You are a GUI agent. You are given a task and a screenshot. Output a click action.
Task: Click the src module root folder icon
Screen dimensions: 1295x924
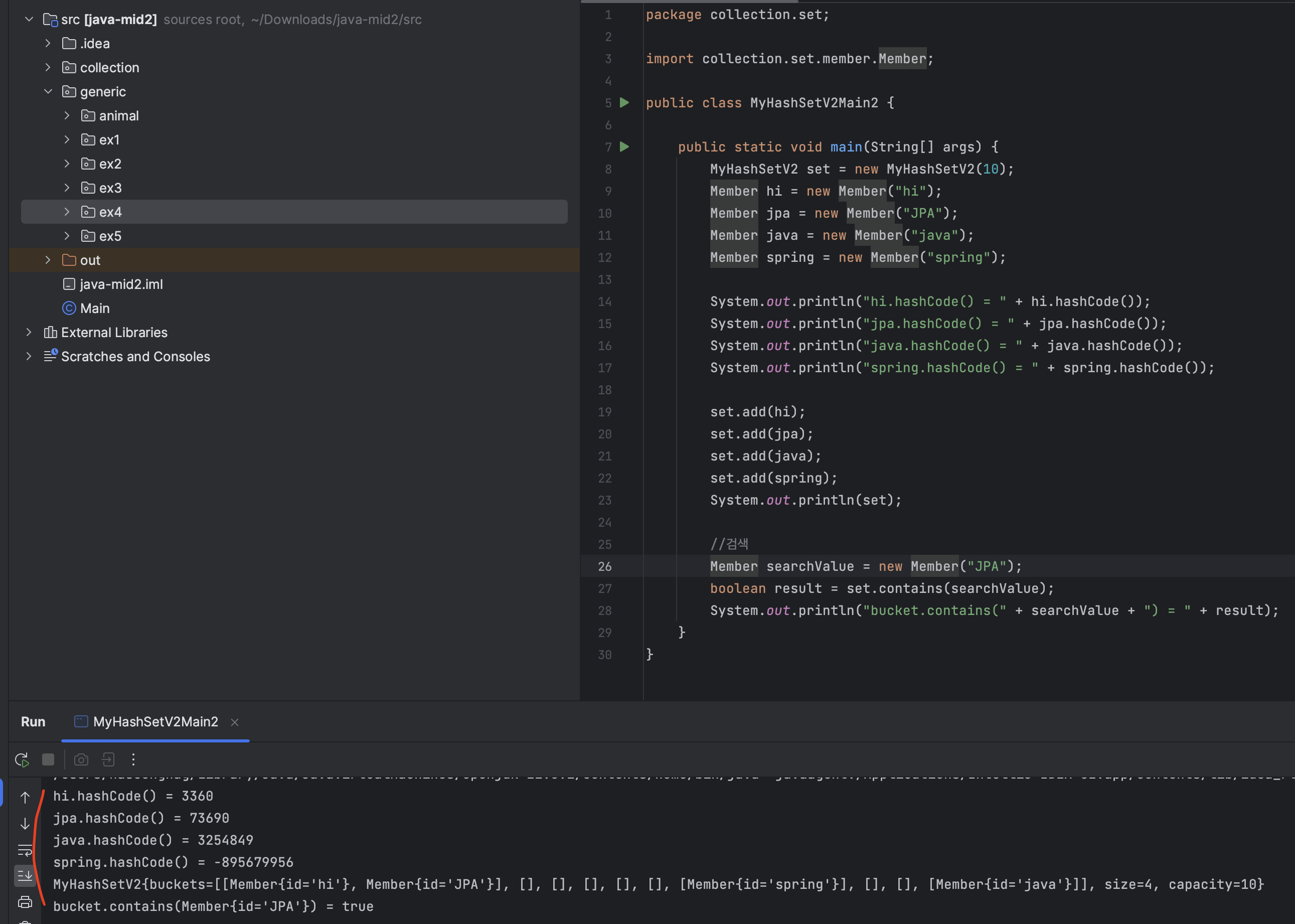[x=50, y=20]
